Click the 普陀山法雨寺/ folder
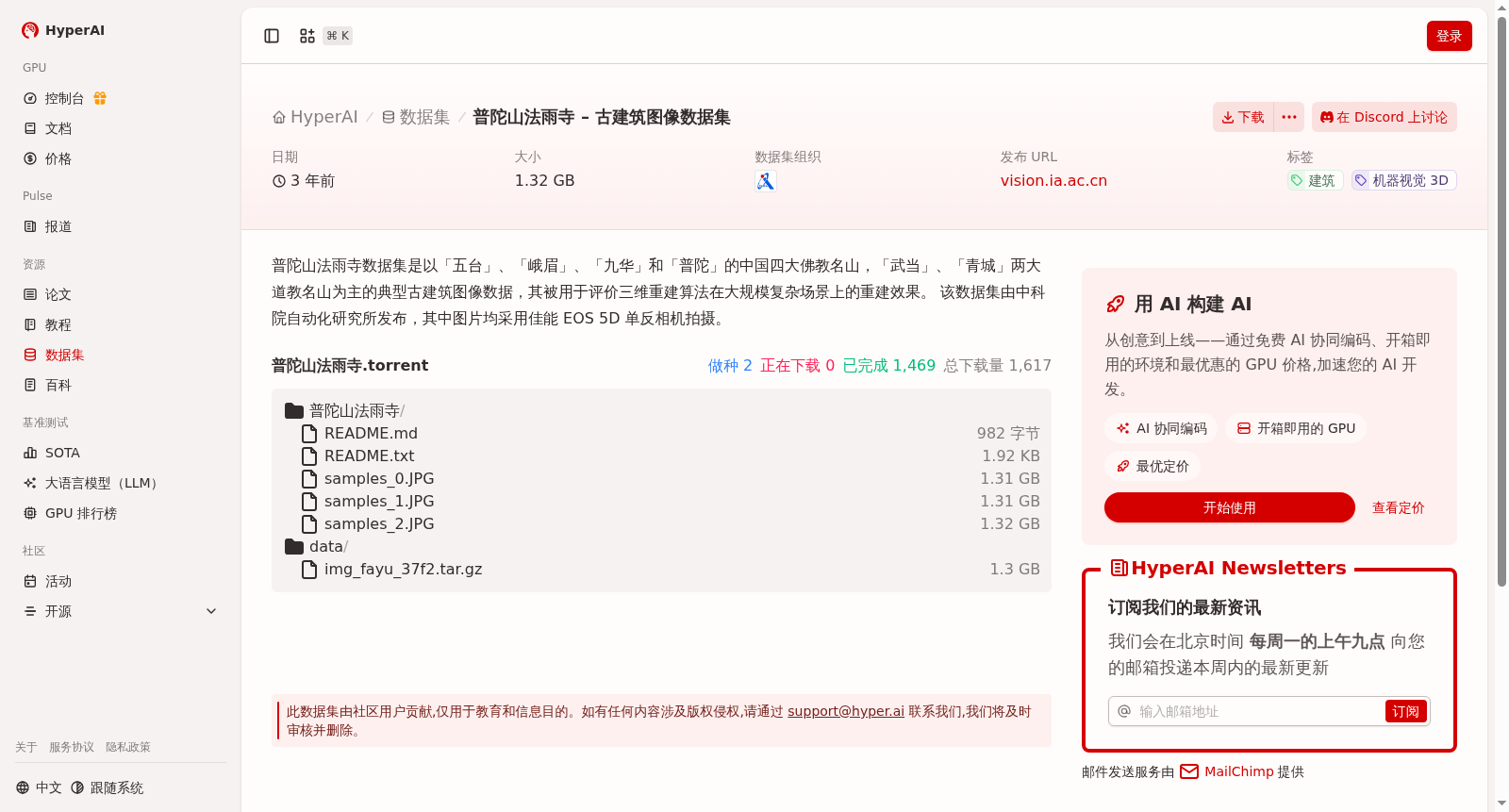The image size is (1509, 812). (x=345, y=410)
